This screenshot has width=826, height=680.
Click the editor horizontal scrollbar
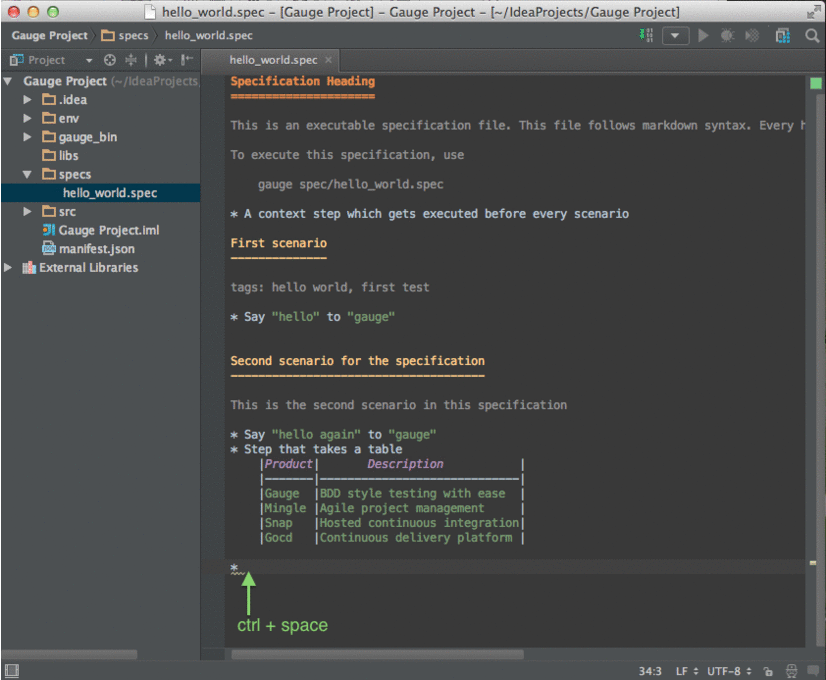[x=378, y=654]
